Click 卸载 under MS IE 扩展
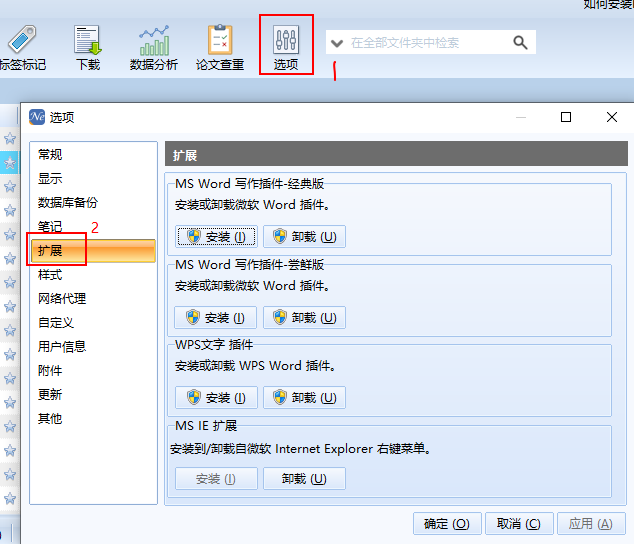This screenshot has width=634, height=544. coord(304,479)
